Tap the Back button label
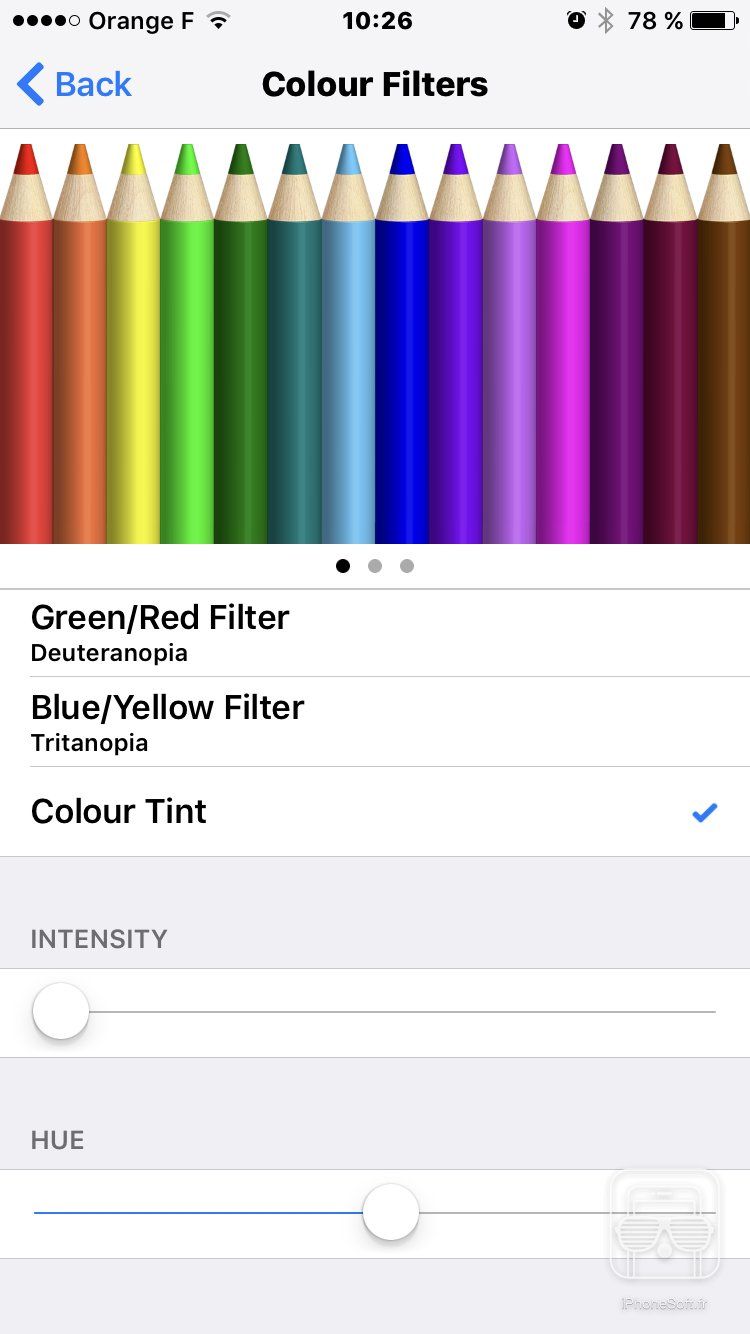 click(x=93, y=84)
